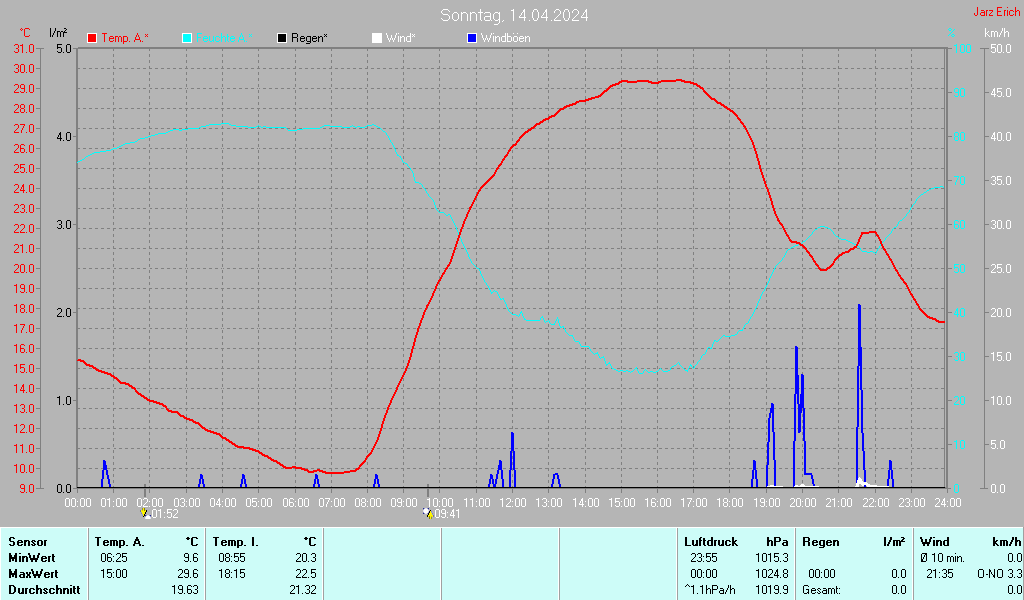The image size is (1024, 600).
Task: Click the '01:52' moon time label
Action: 165,514
